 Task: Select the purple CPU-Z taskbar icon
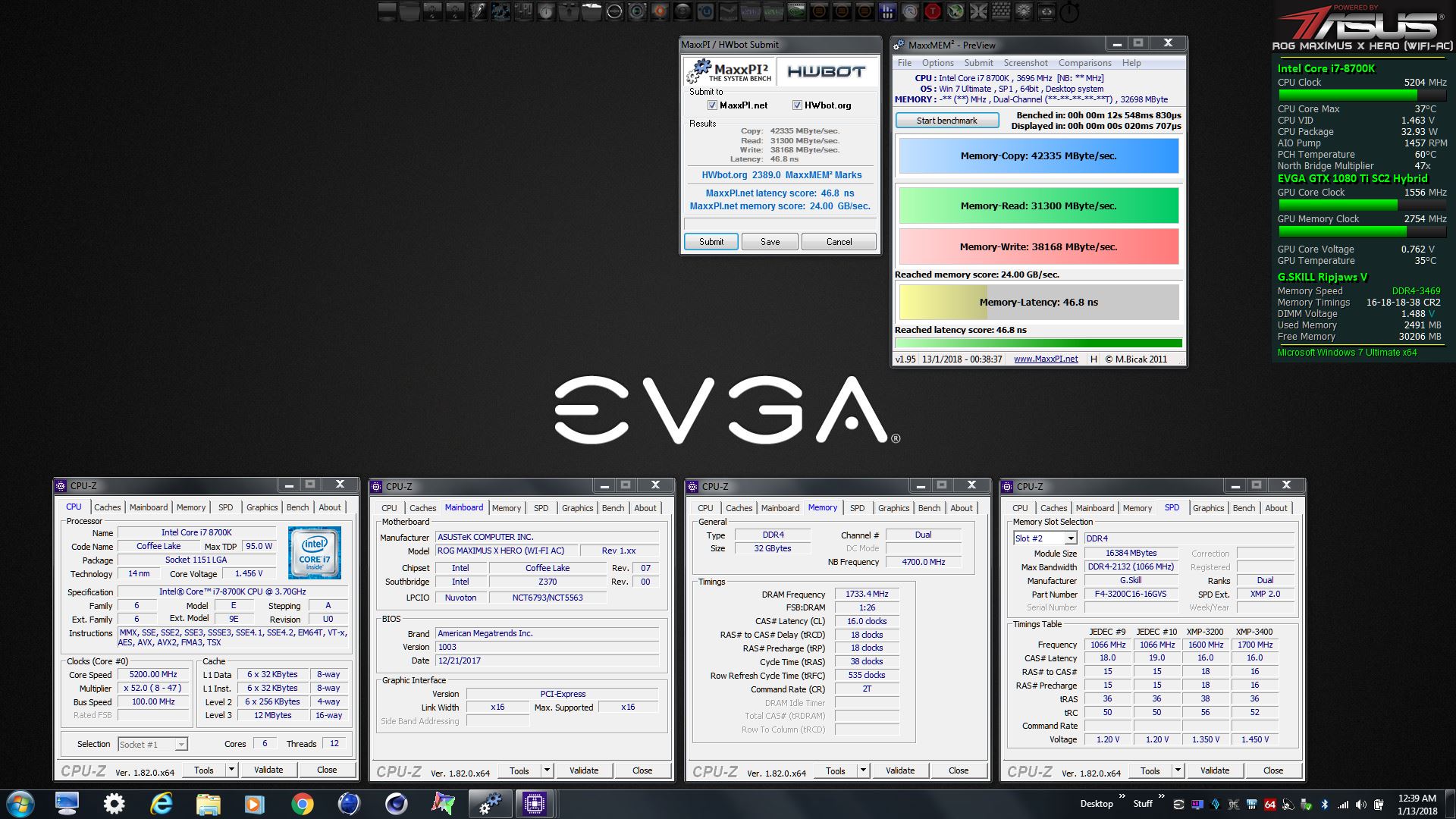pos(534,803)
